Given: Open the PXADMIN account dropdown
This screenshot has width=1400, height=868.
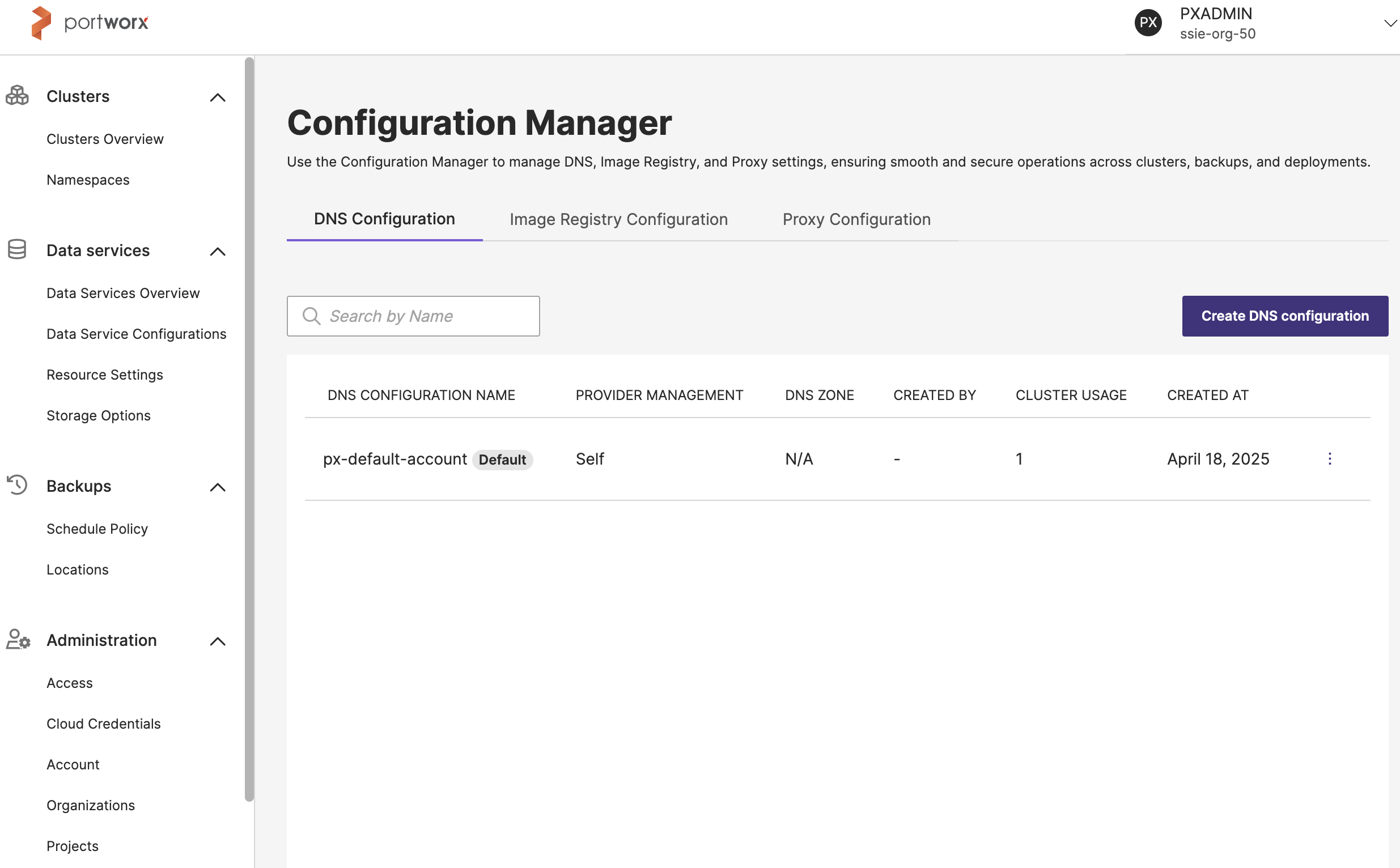Looking at the screenshot, I should coord(1389,23).
